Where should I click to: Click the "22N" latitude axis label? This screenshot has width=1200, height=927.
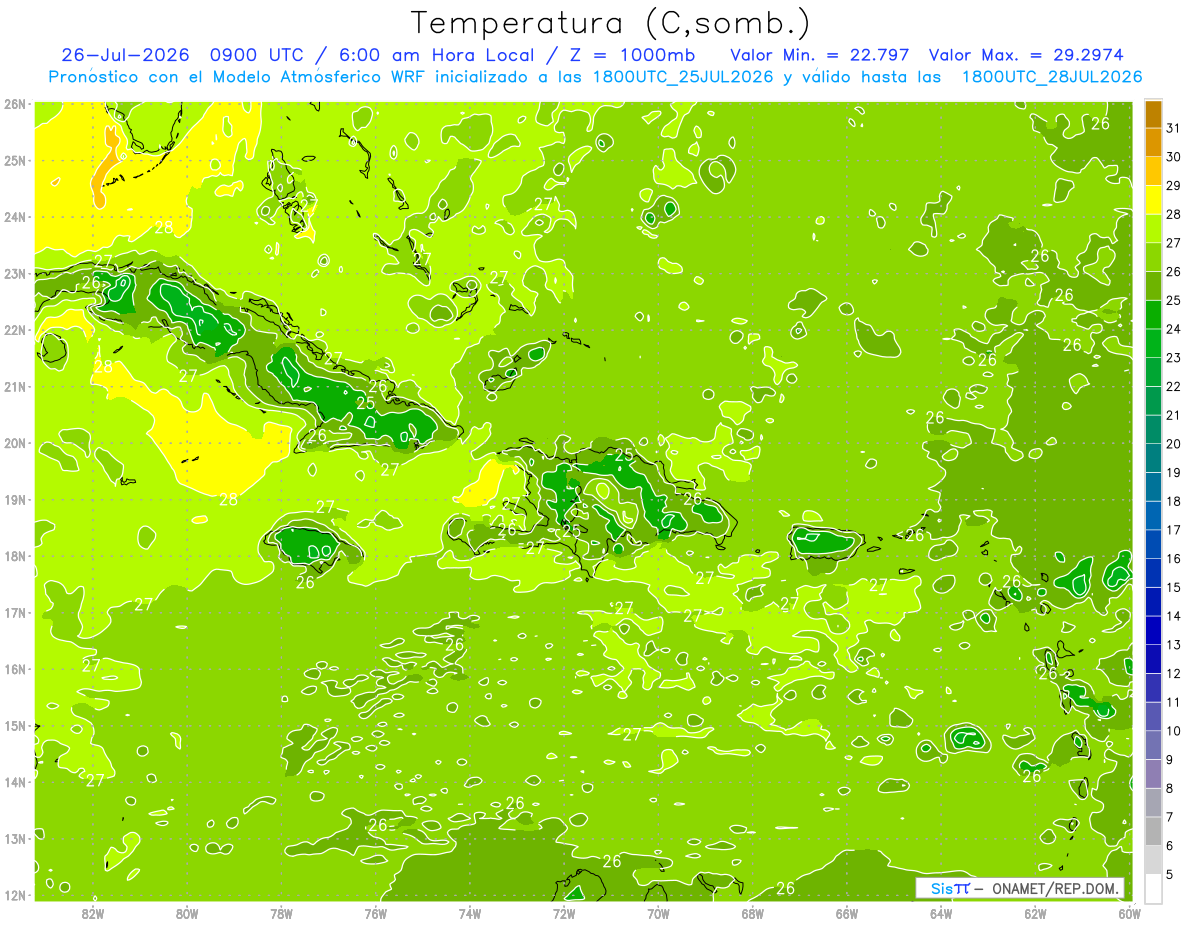coord(15,330)
